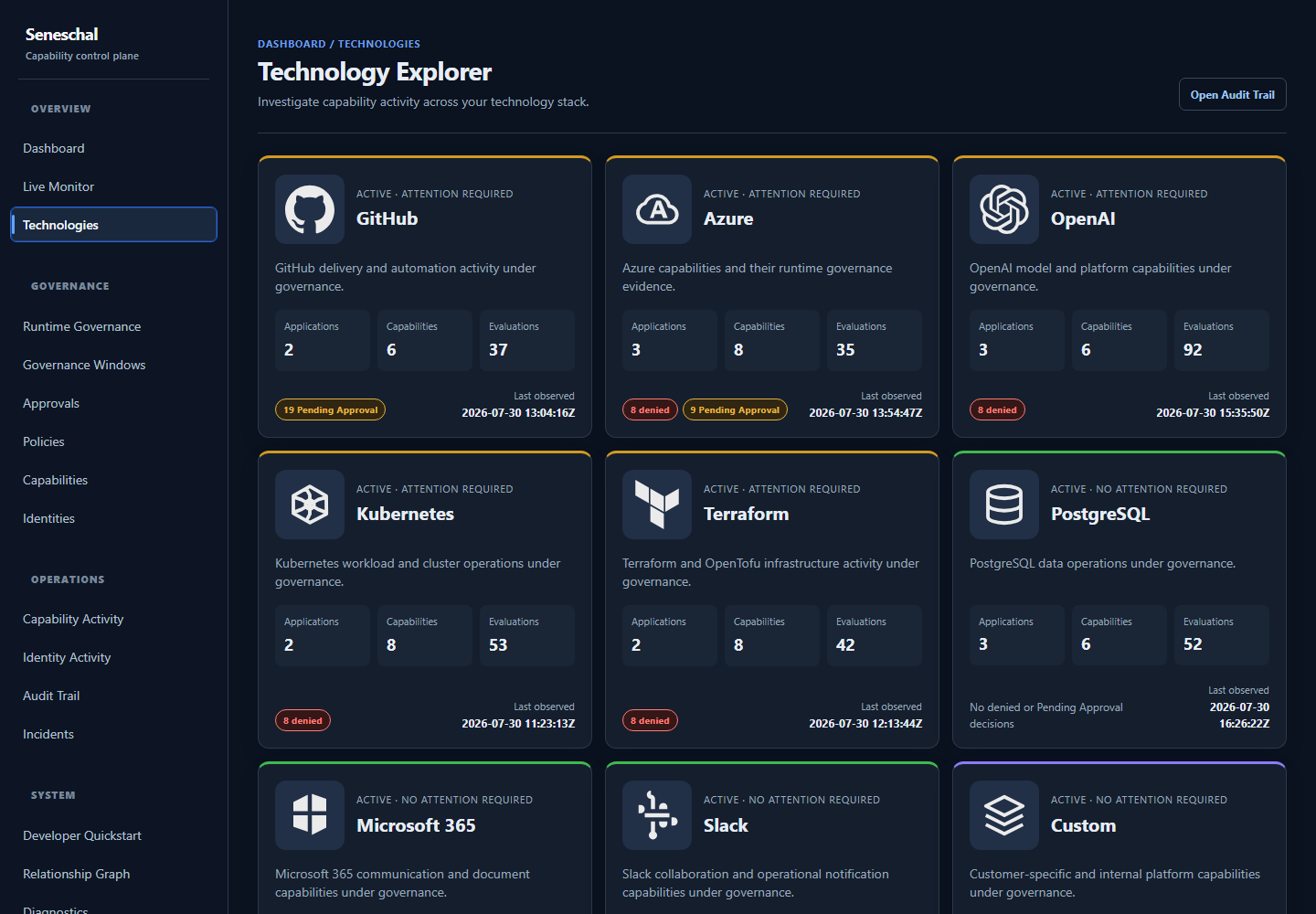Select Technologies in the sidebar
This screenshot has width=1316, height=914.
[x=113, y=225]
